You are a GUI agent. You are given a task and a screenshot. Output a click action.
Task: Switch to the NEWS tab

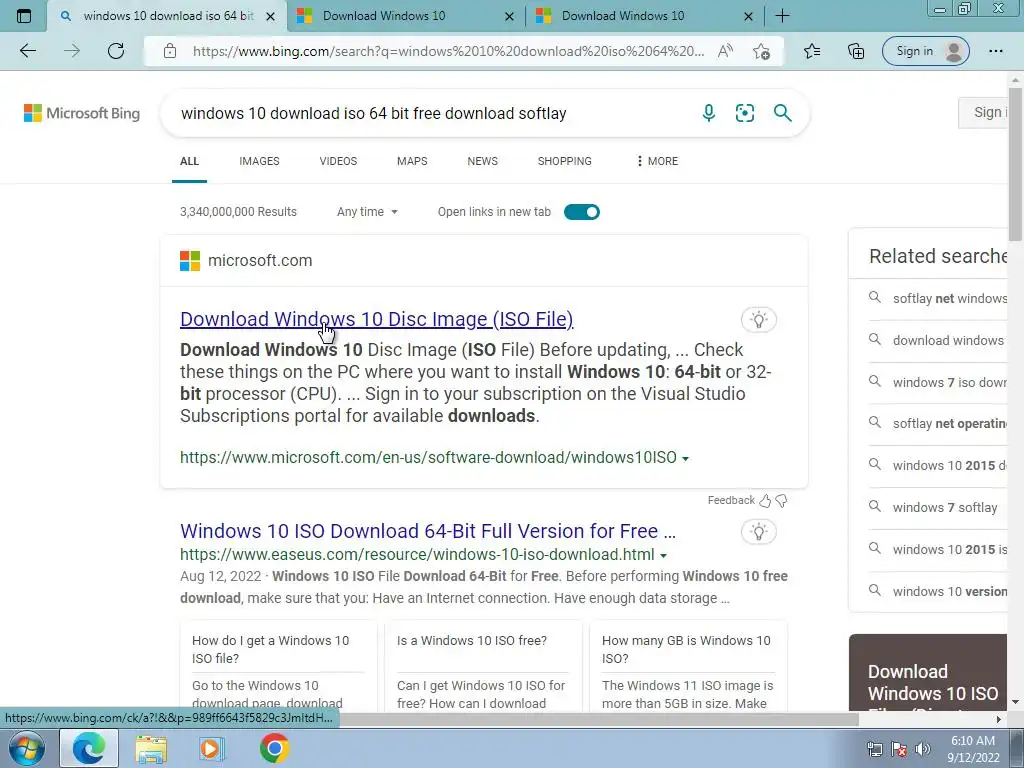[483, 161]
